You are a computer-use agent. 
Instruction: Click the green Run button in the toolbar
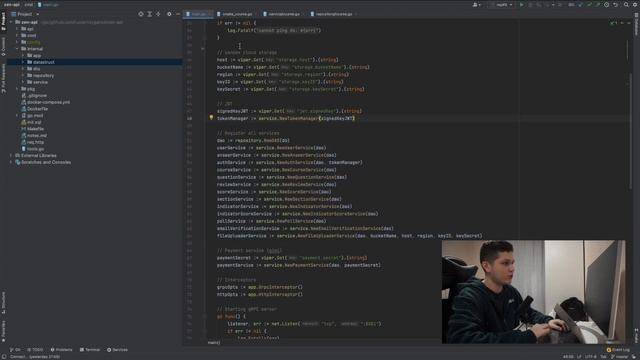click(x=521, y=5)
